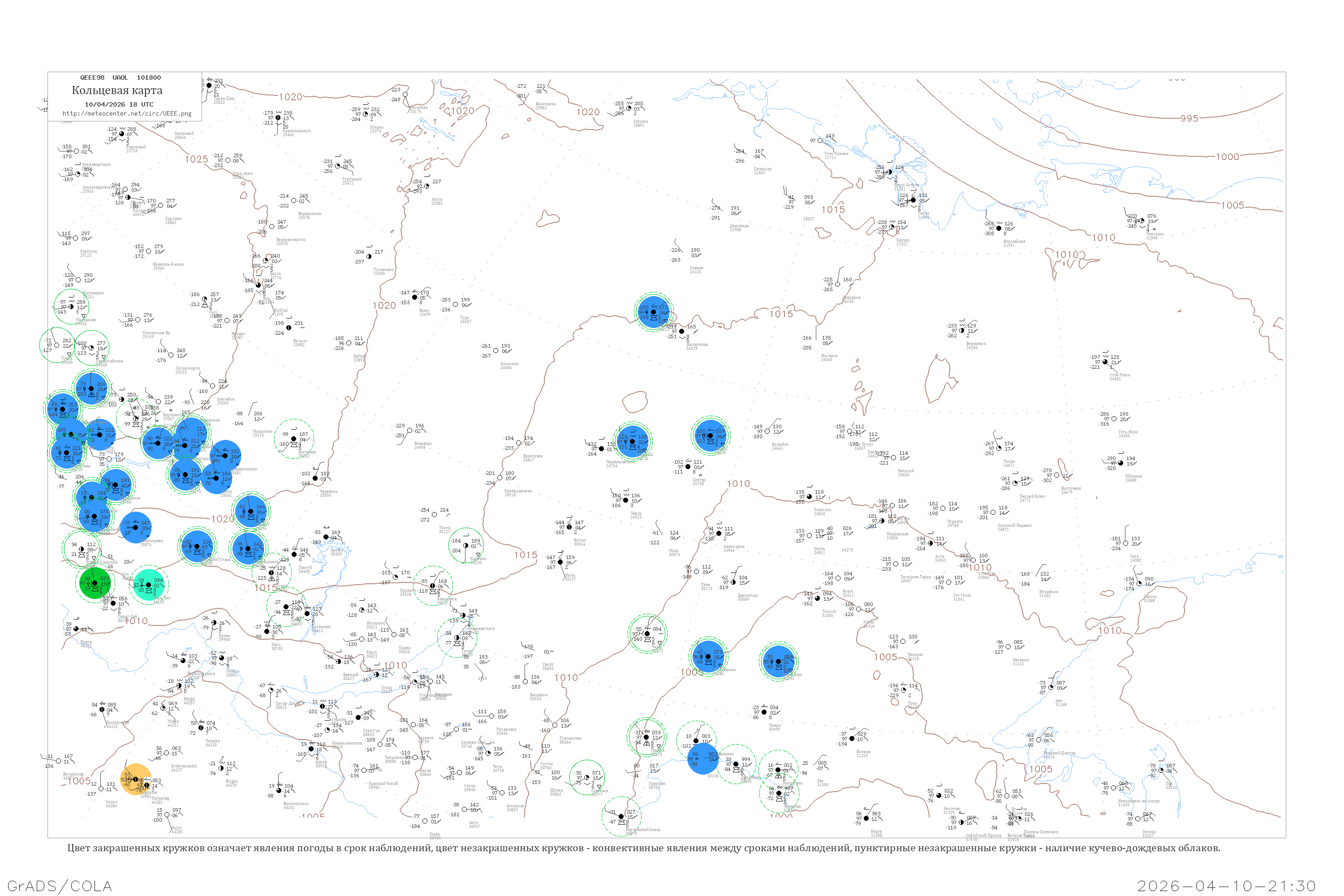
Task: Click the blue circle on northern coast
Action: coord(653,313)
